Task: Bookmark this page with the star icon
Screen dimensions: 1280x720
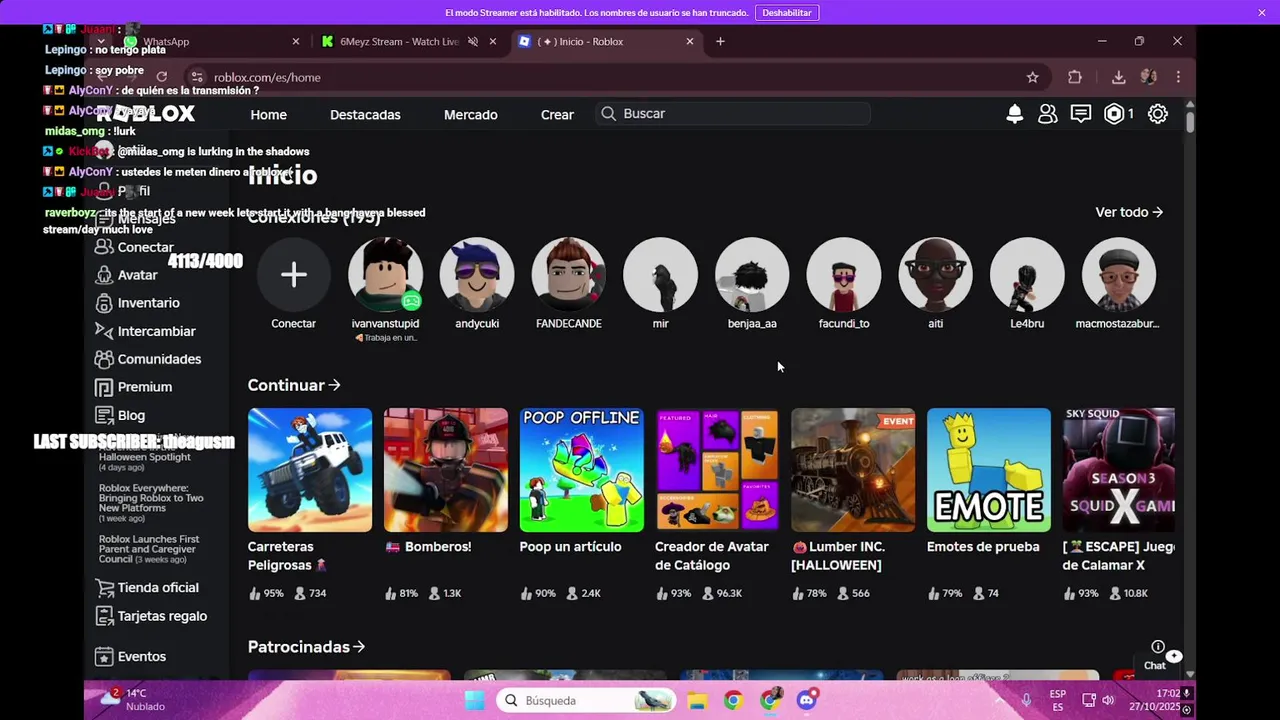Action: pos(1032,77)
